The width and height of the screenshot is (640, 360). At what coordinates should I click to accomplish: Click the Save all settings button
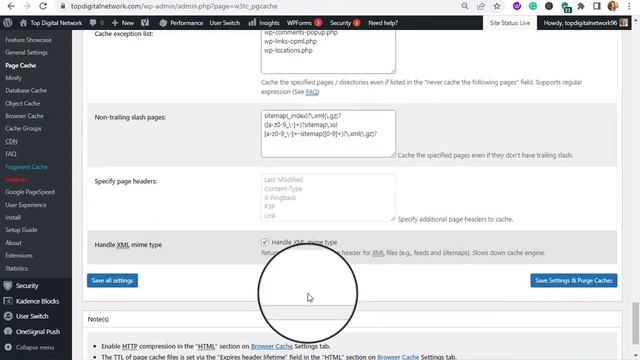(112, 280)
